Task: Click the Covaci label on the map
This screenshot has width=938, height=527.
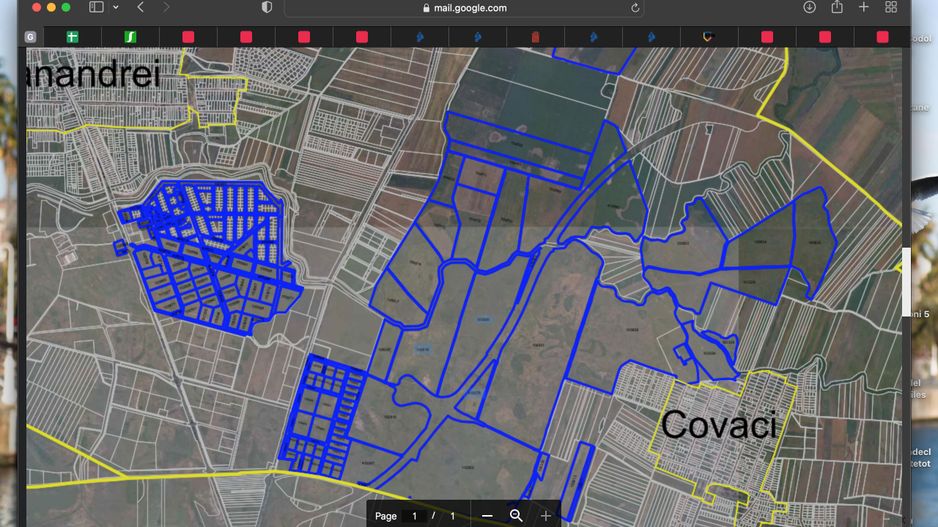Action: click(718, 425)
